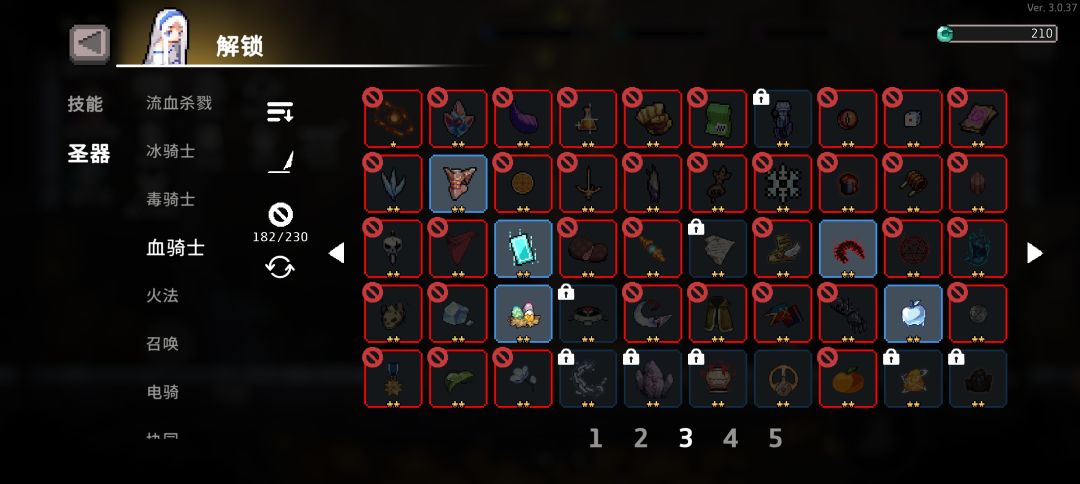Image resolution: width=1080 pixels, height=484 pixels.
Task: Toggle the ban-all icon above 182/230
Action: click(280, 215)
